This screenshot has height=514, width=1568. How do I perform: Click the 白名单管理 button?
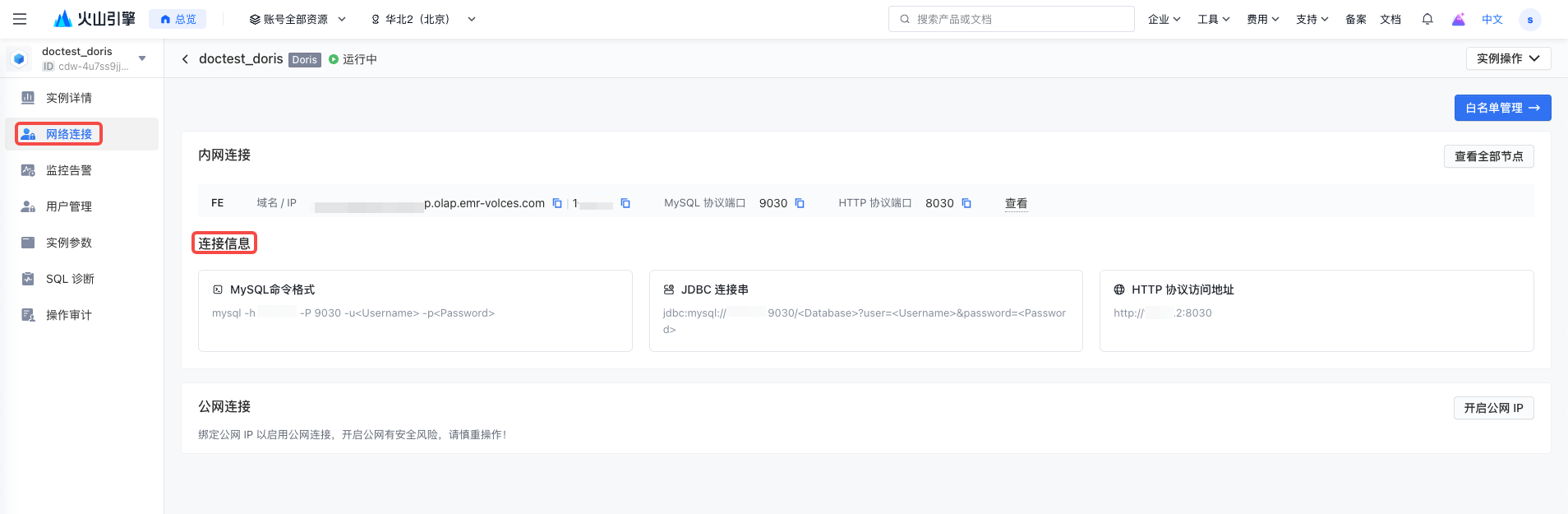pos(1502,108)
